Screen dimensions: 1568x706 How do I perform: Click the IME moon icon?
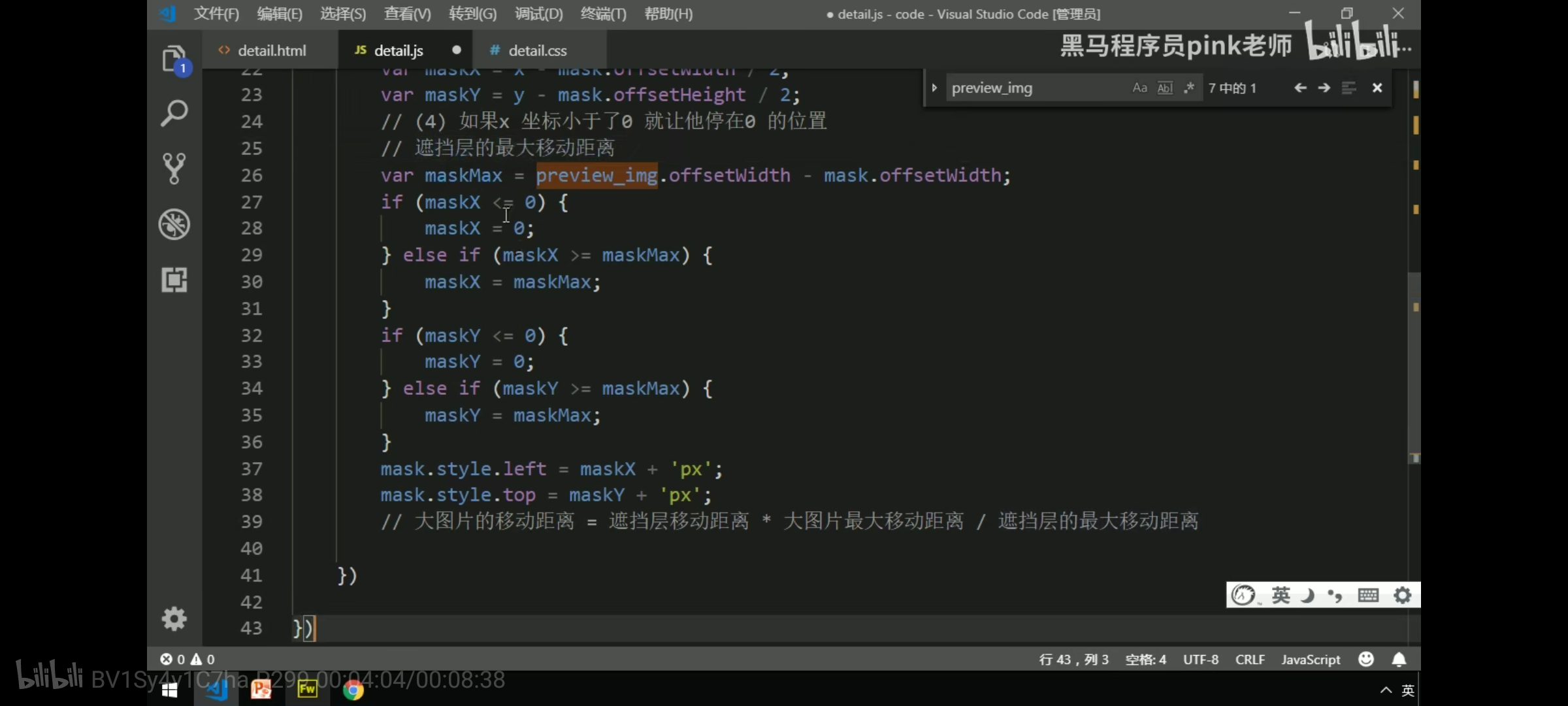(x=1307, y=595)
